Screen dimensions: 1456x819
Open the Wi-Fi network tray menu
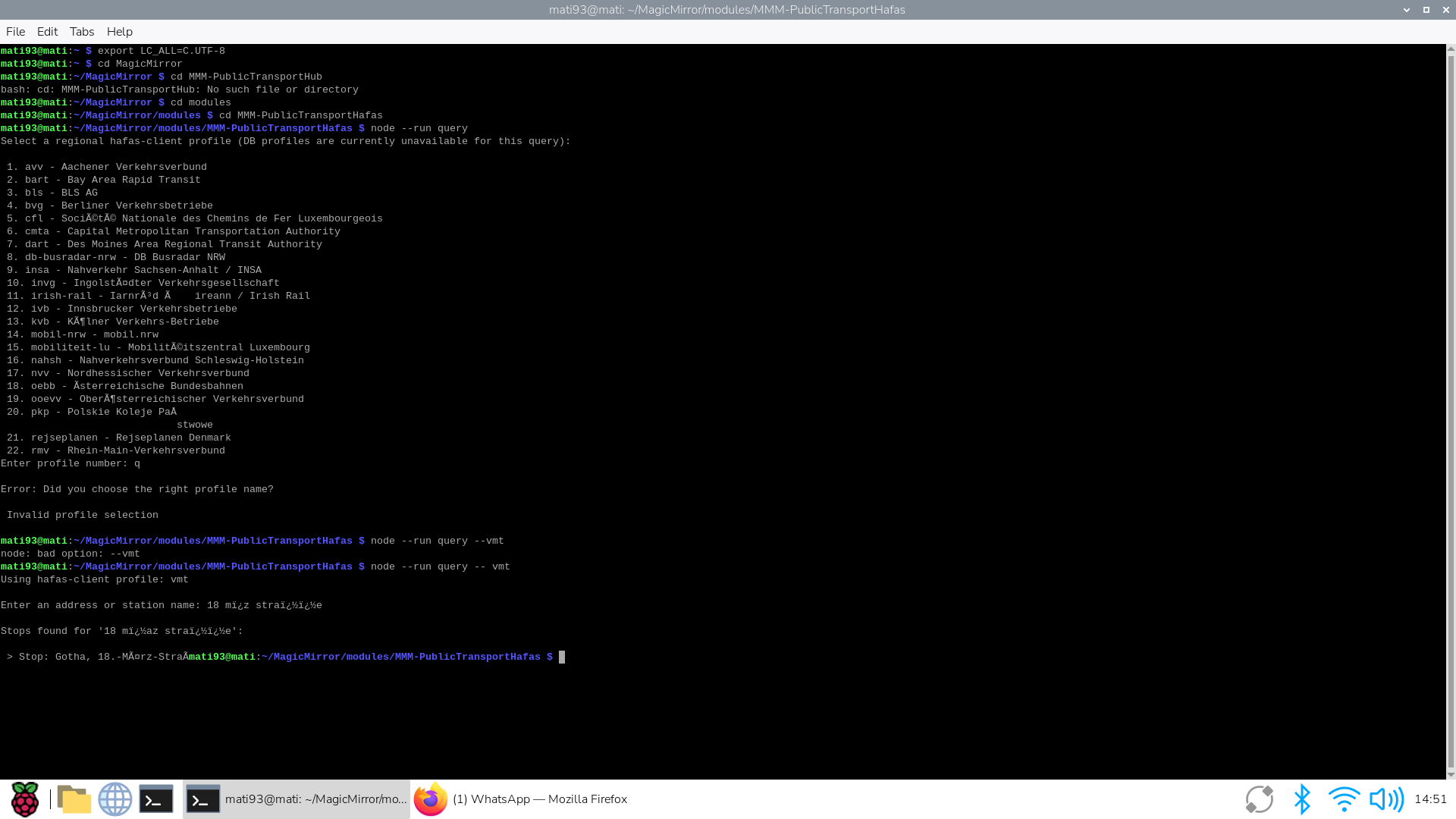(1344, 799)
